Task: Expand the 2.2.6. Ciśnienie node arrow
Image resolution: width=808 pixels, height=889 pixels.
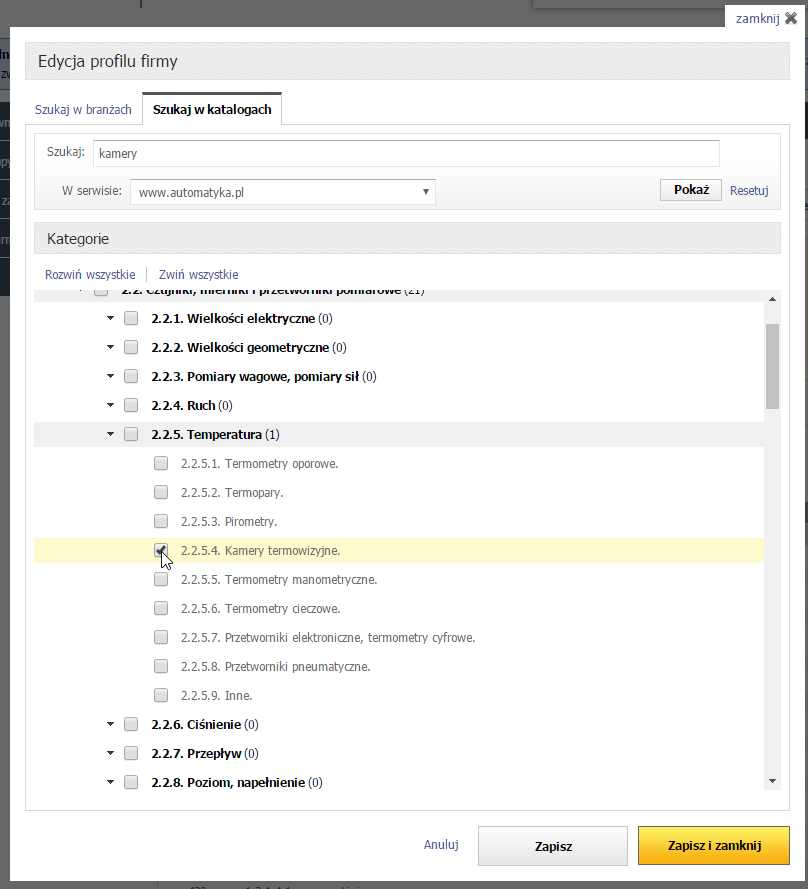Action: tap(110, 724)
